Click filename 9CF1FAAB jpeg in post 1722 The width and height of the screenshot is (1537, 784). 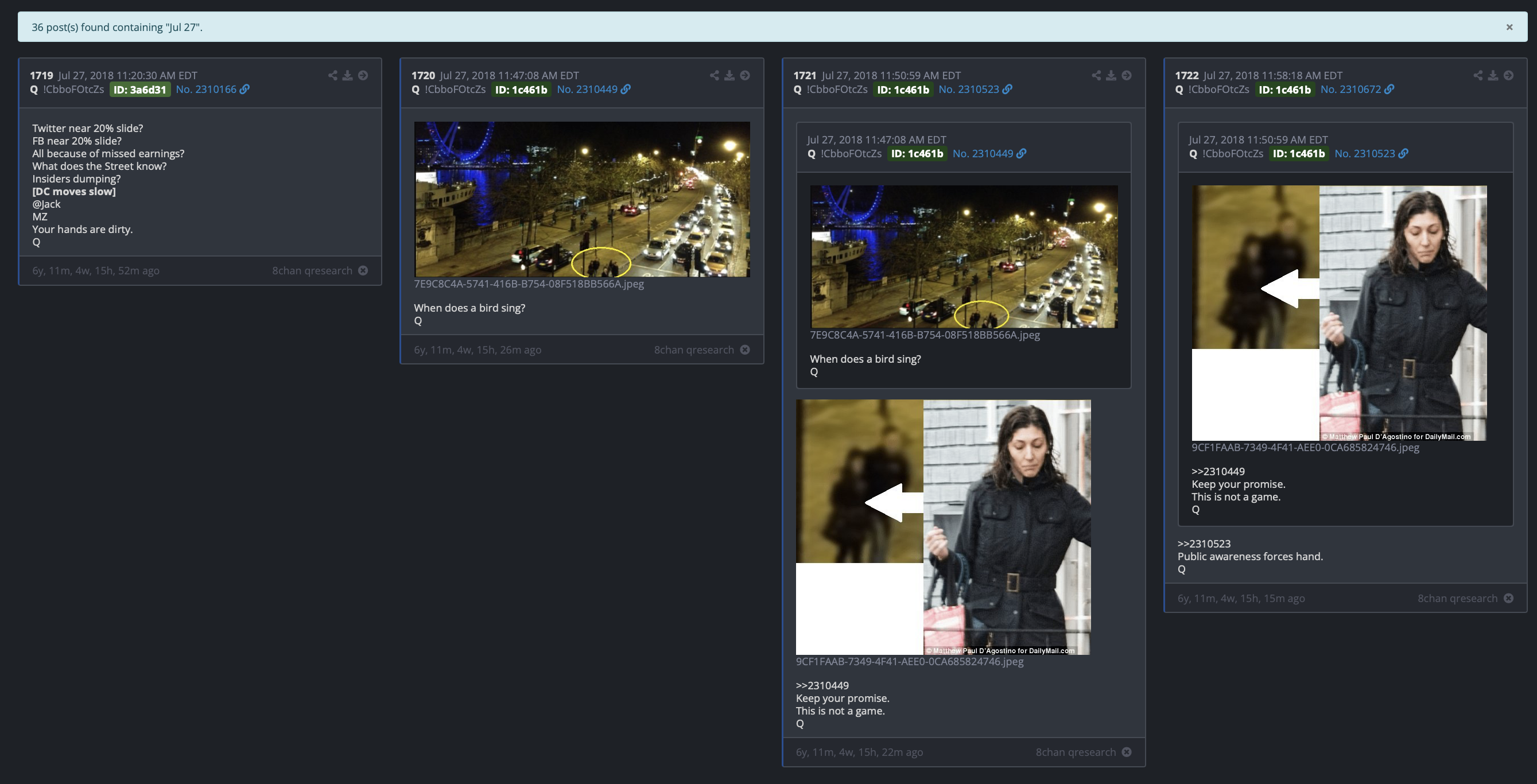1306,448
